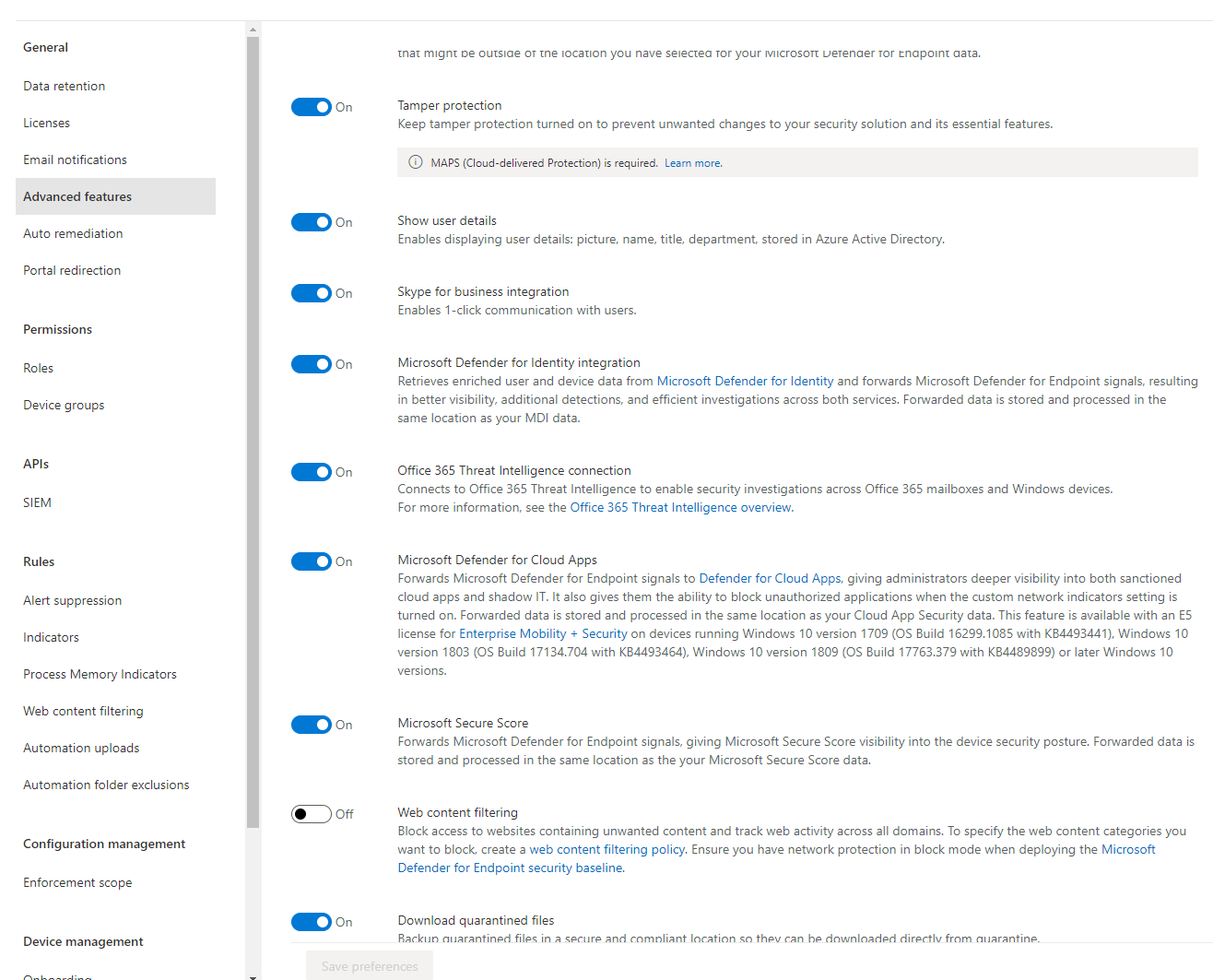Disable Tamper protection
Image resolution: width=1213 pixels, height=980 pixels.
312,107
